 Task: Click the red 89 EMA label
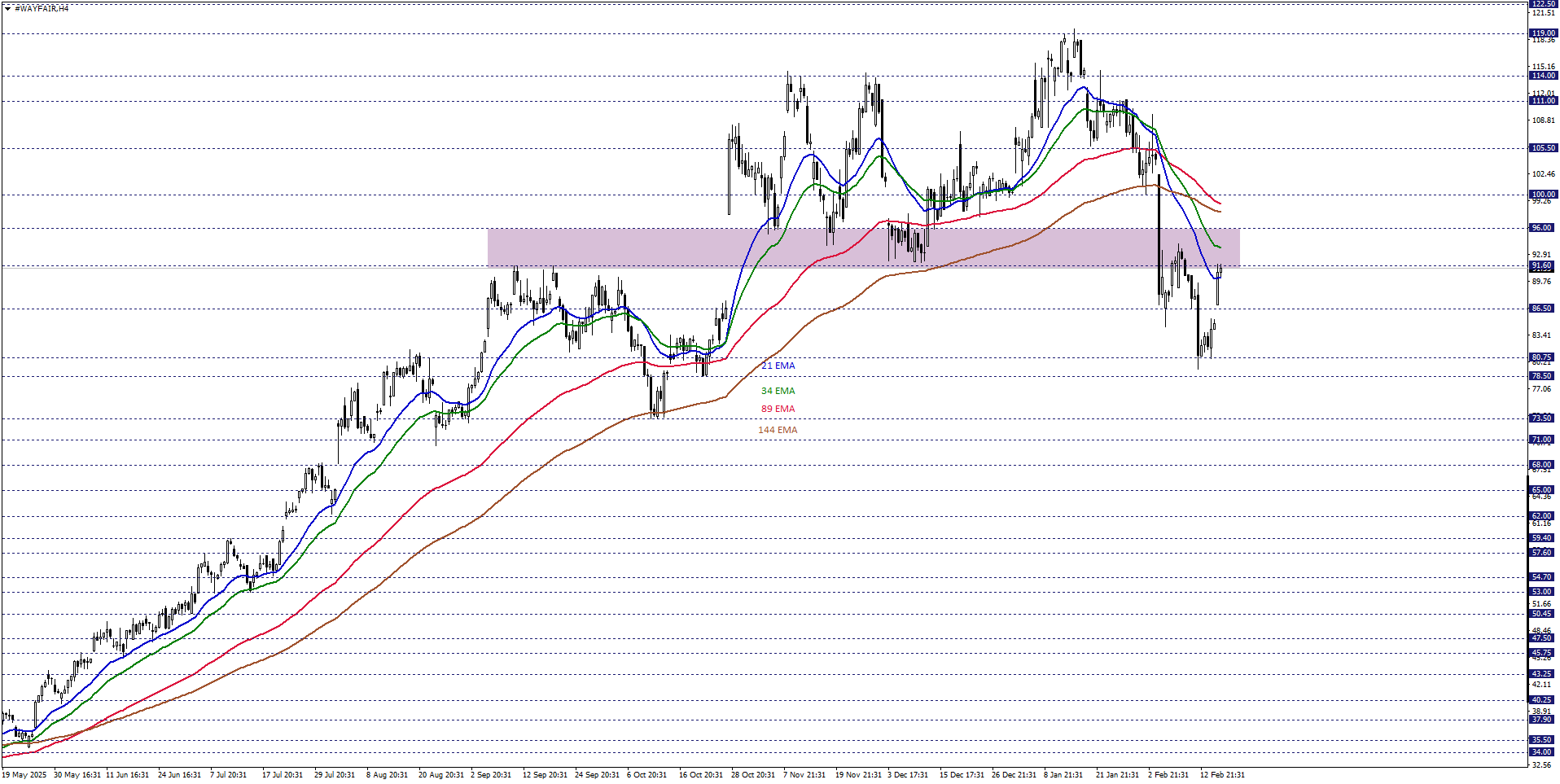(x=778, y=410)
